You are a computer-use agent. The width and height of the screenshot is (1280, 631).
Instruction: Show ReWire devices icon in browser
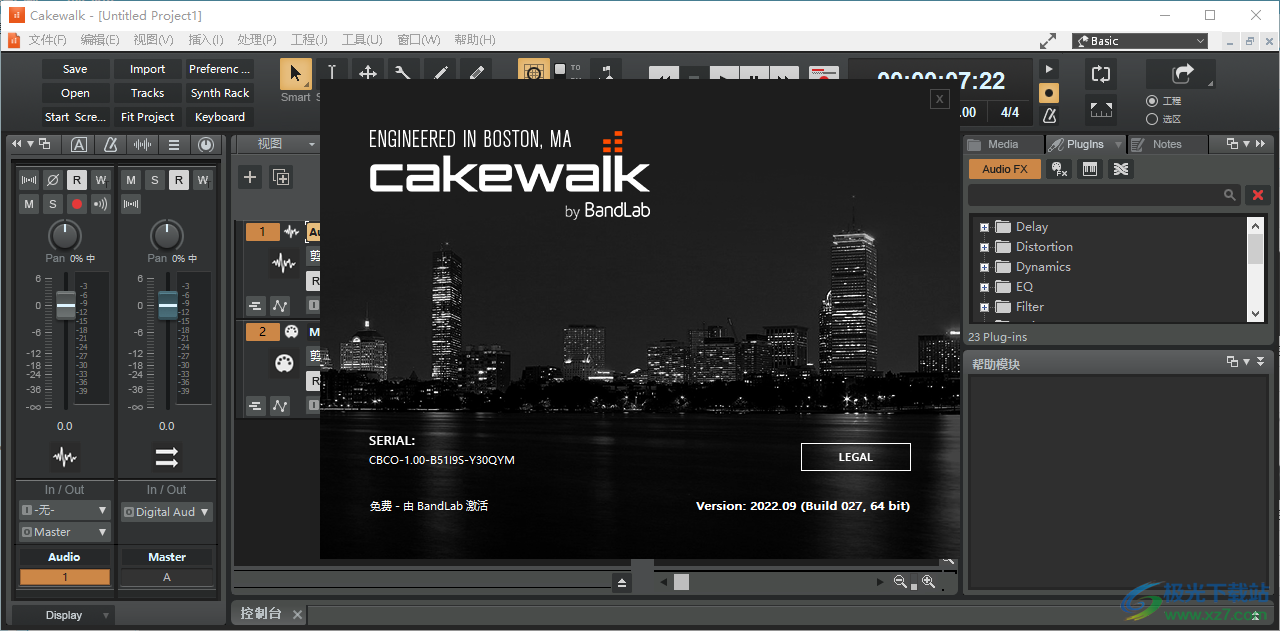click(1121, 169)
